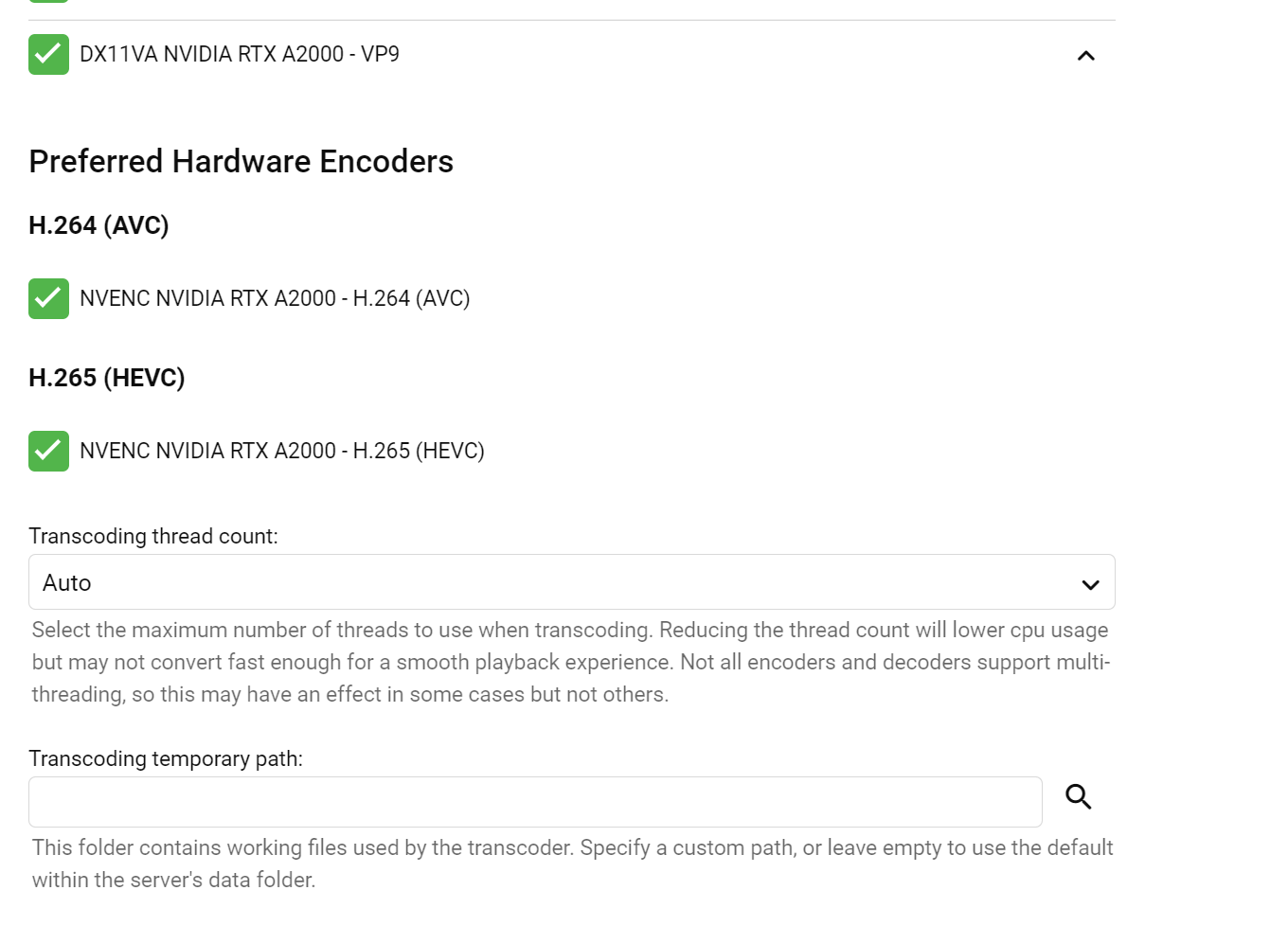Click the DX11VA NVIDIA RTX A2000 - VP9 label
The height and width of the screenshot is (926, 1288).
click(240, 54)
